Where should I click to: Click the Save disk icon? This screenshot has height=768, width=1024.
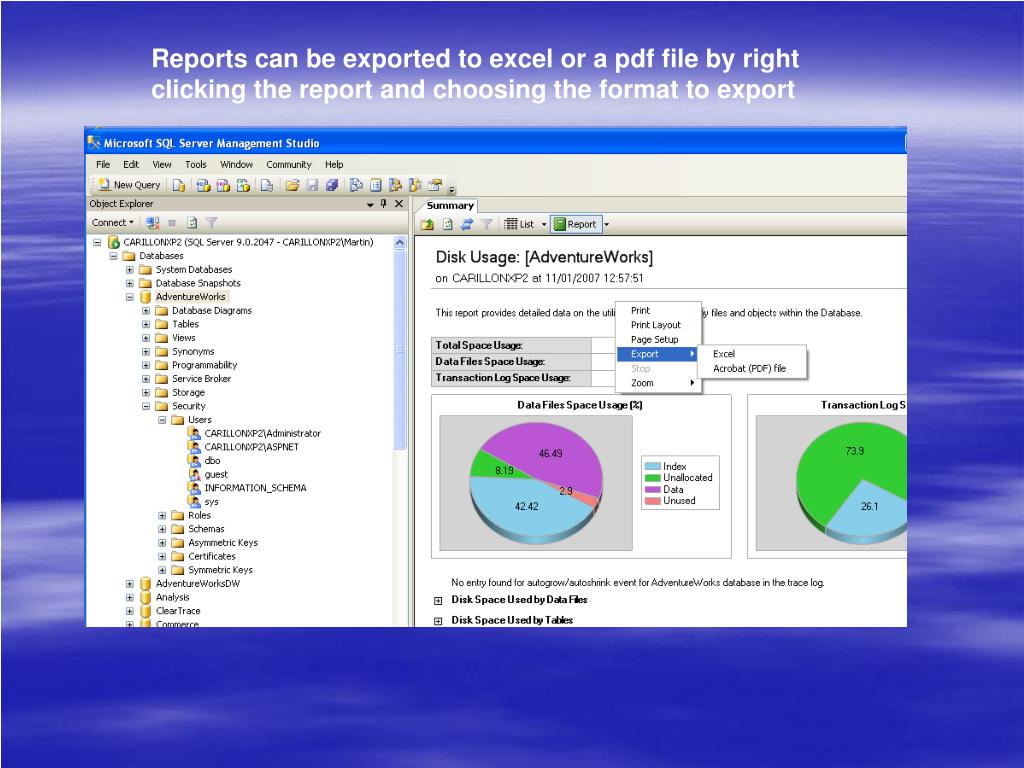tap(312, 185)
